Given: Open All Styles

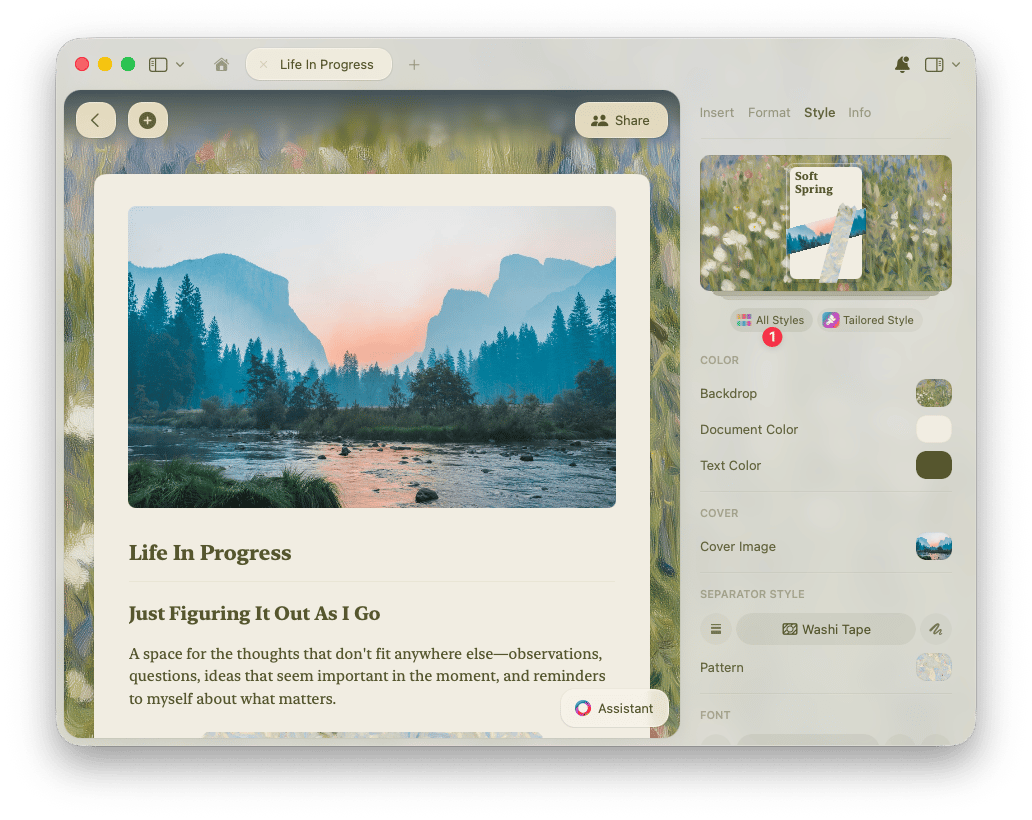Looking at the screenshot, I should click(771, 320).
